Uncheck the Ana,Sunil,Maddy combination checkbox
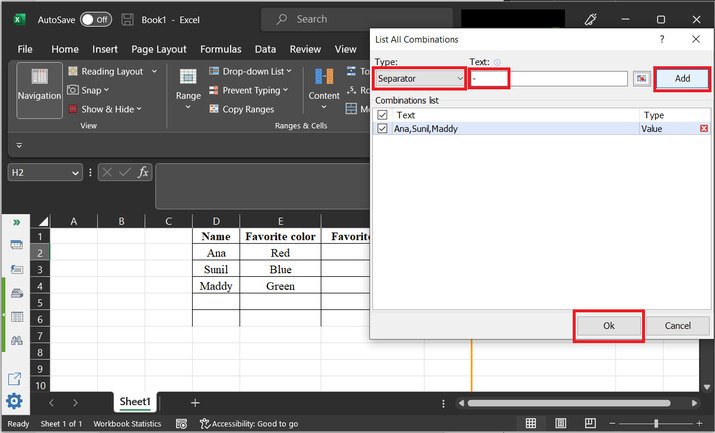This screenshot has width=715, height=433. (382, 129)
